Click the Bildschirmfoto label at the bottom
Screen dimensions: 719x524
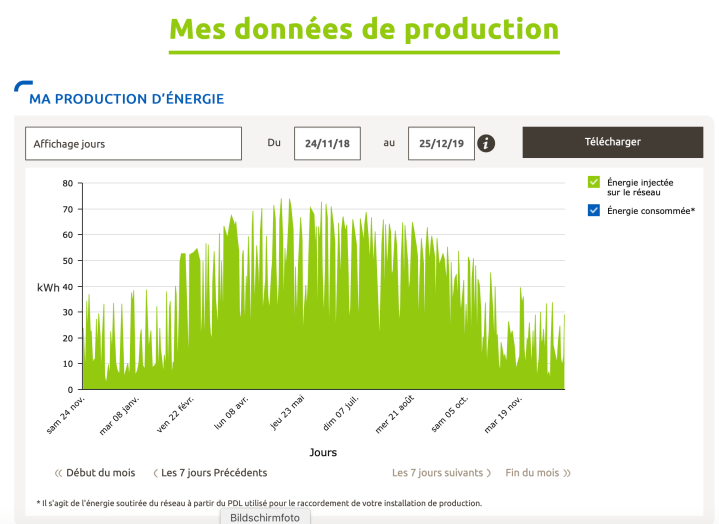(265, 517)
